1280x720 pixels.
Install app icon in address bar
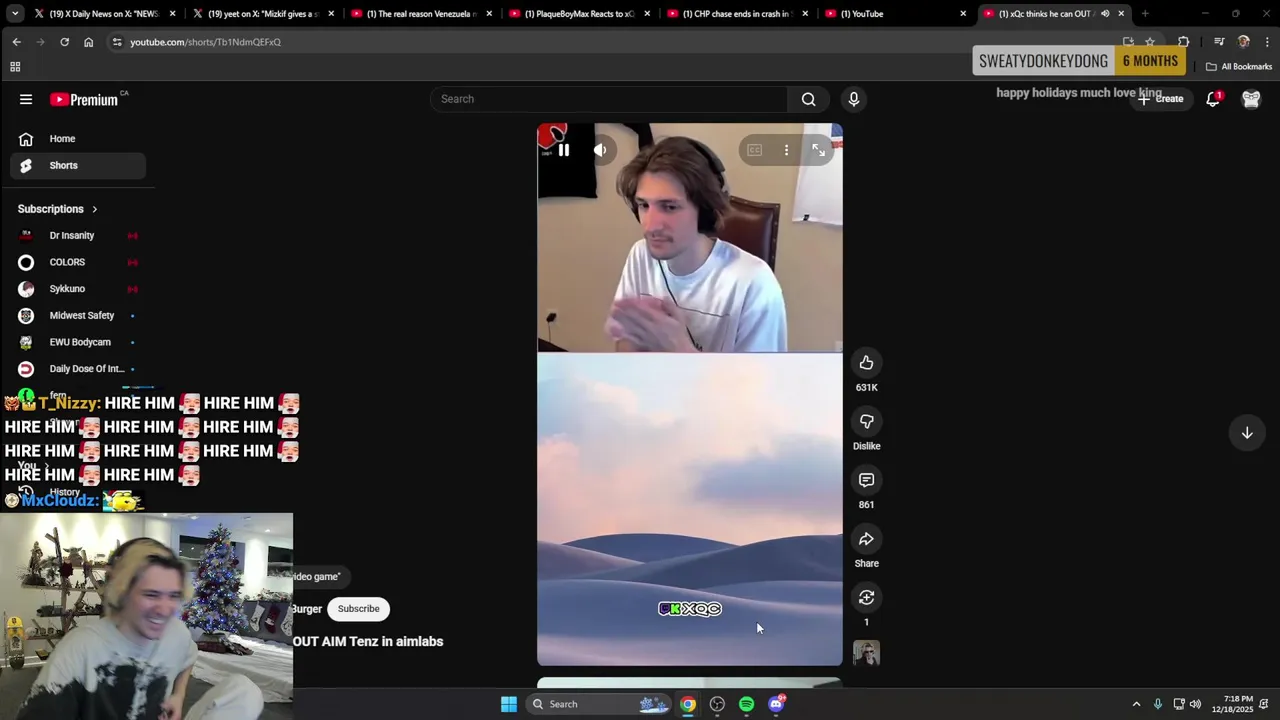coord(1128,42)
